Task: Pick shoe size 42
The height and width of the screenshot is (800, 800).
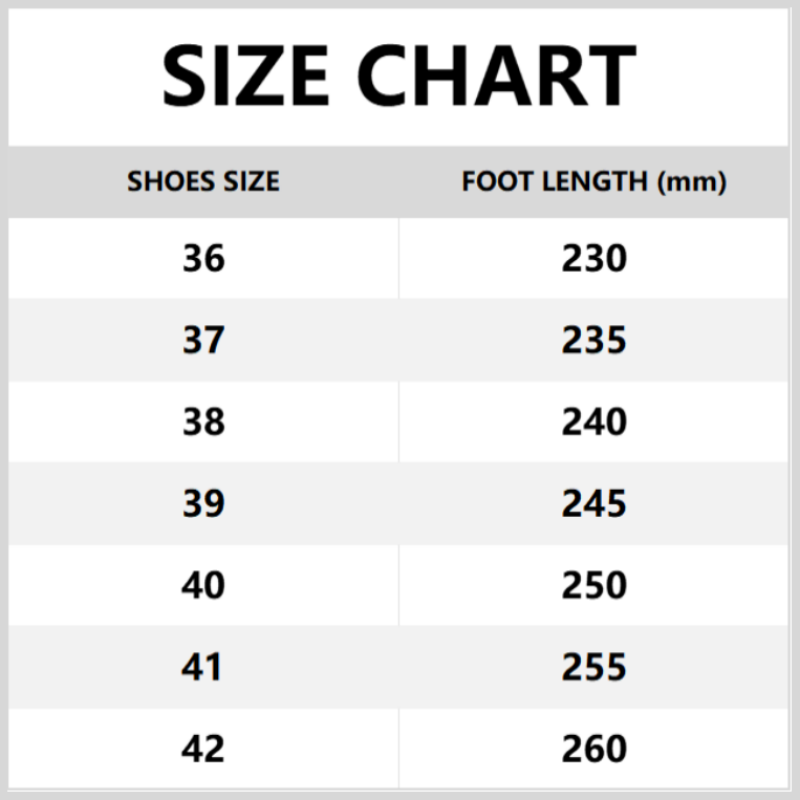Action: [203, 748]
